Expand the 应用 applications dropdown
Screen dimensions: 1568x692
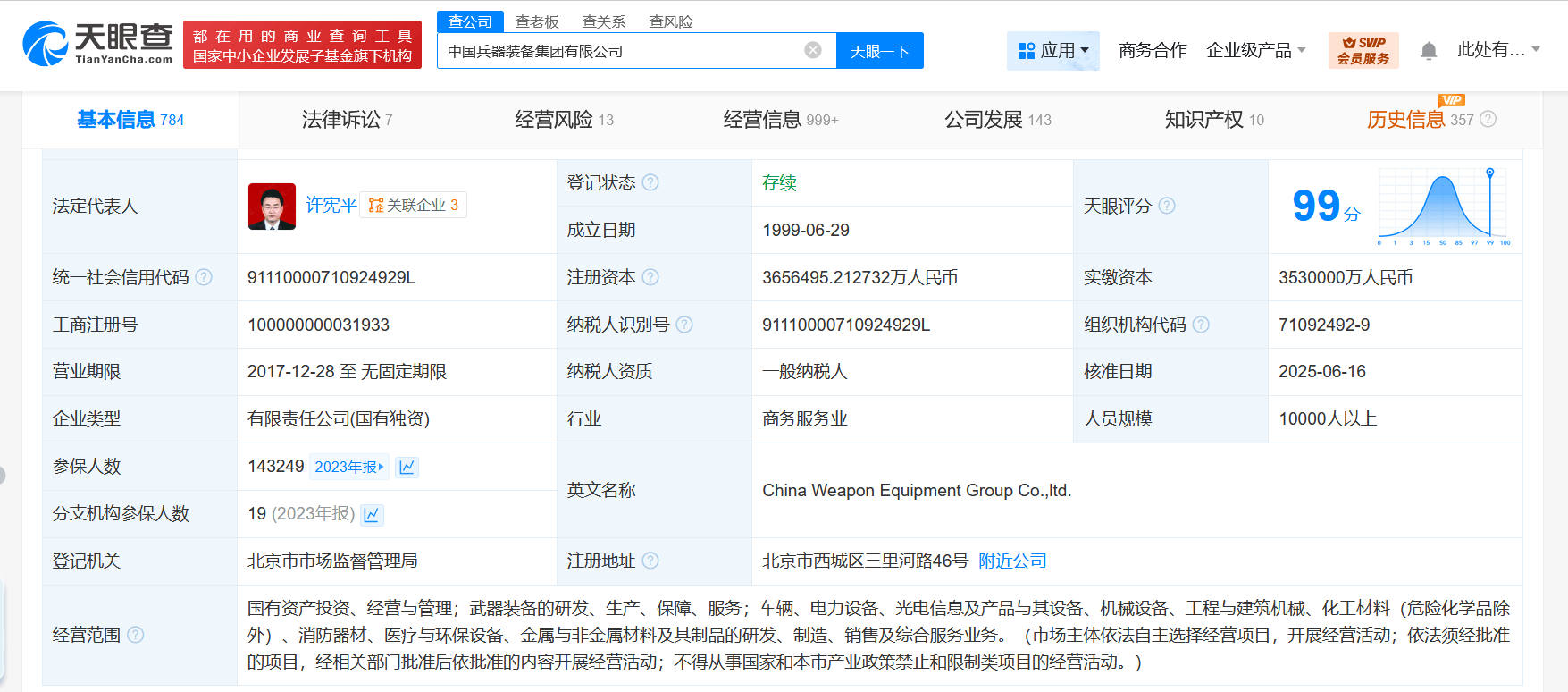[x=1053, y=51]
